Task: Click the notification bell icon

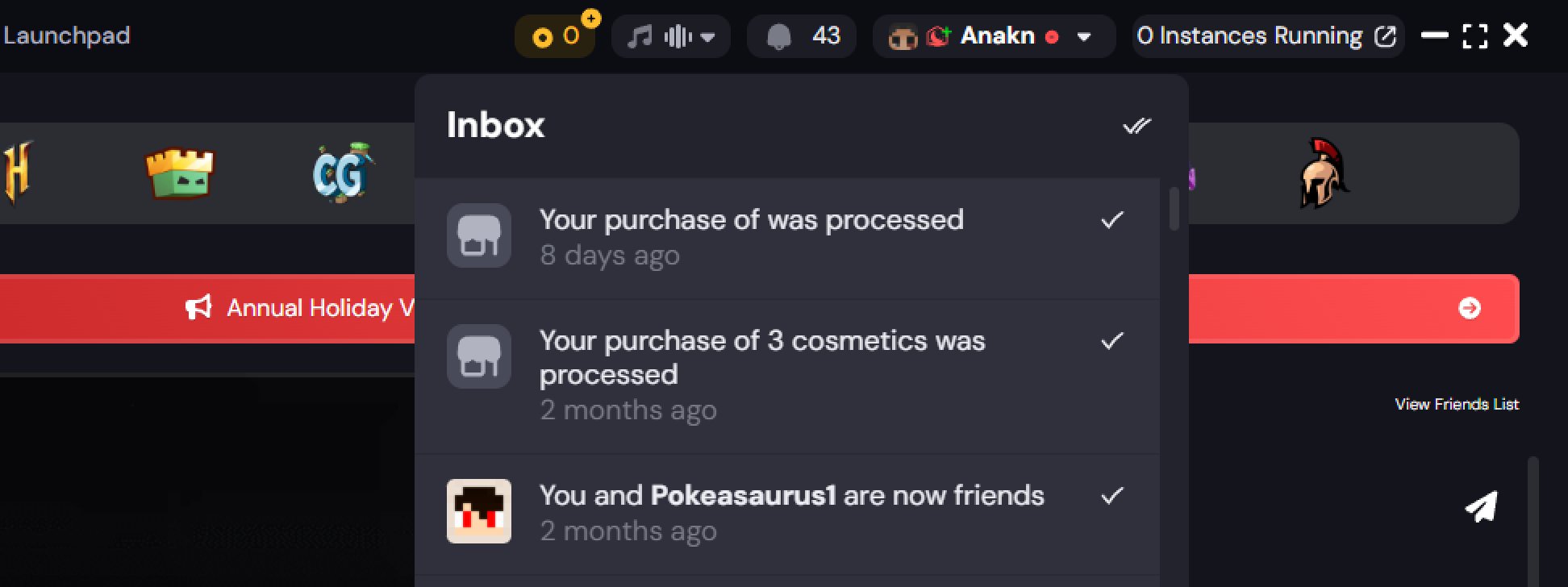Action: (x=779, y=36)
